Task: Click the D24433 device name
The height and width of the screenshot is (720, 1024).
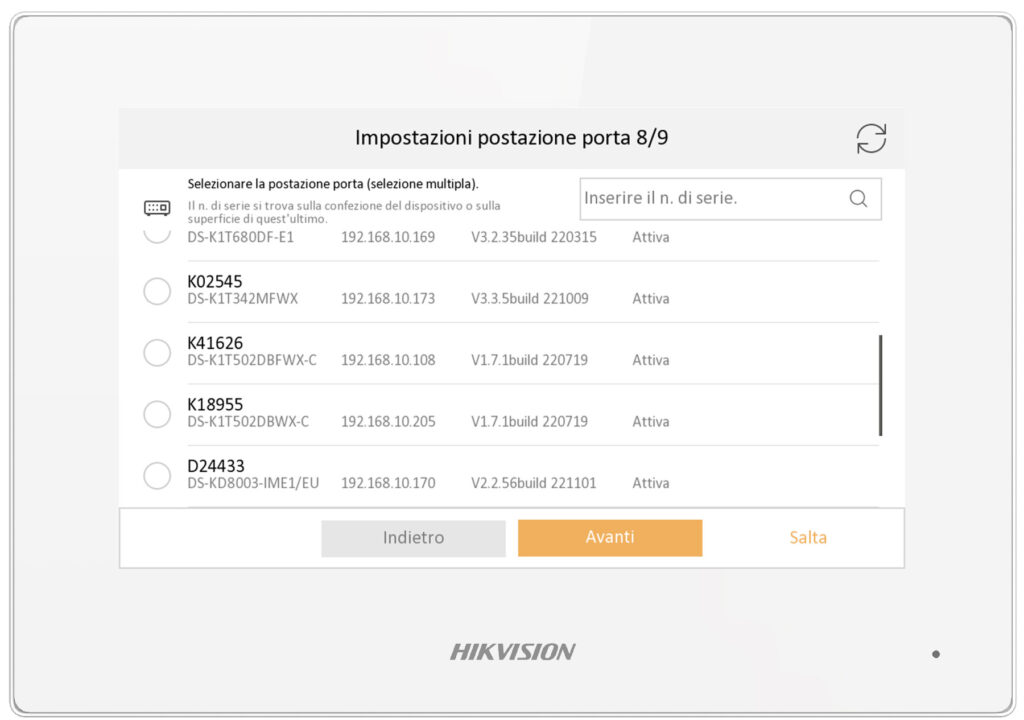Action: click(x=216, y=466)
